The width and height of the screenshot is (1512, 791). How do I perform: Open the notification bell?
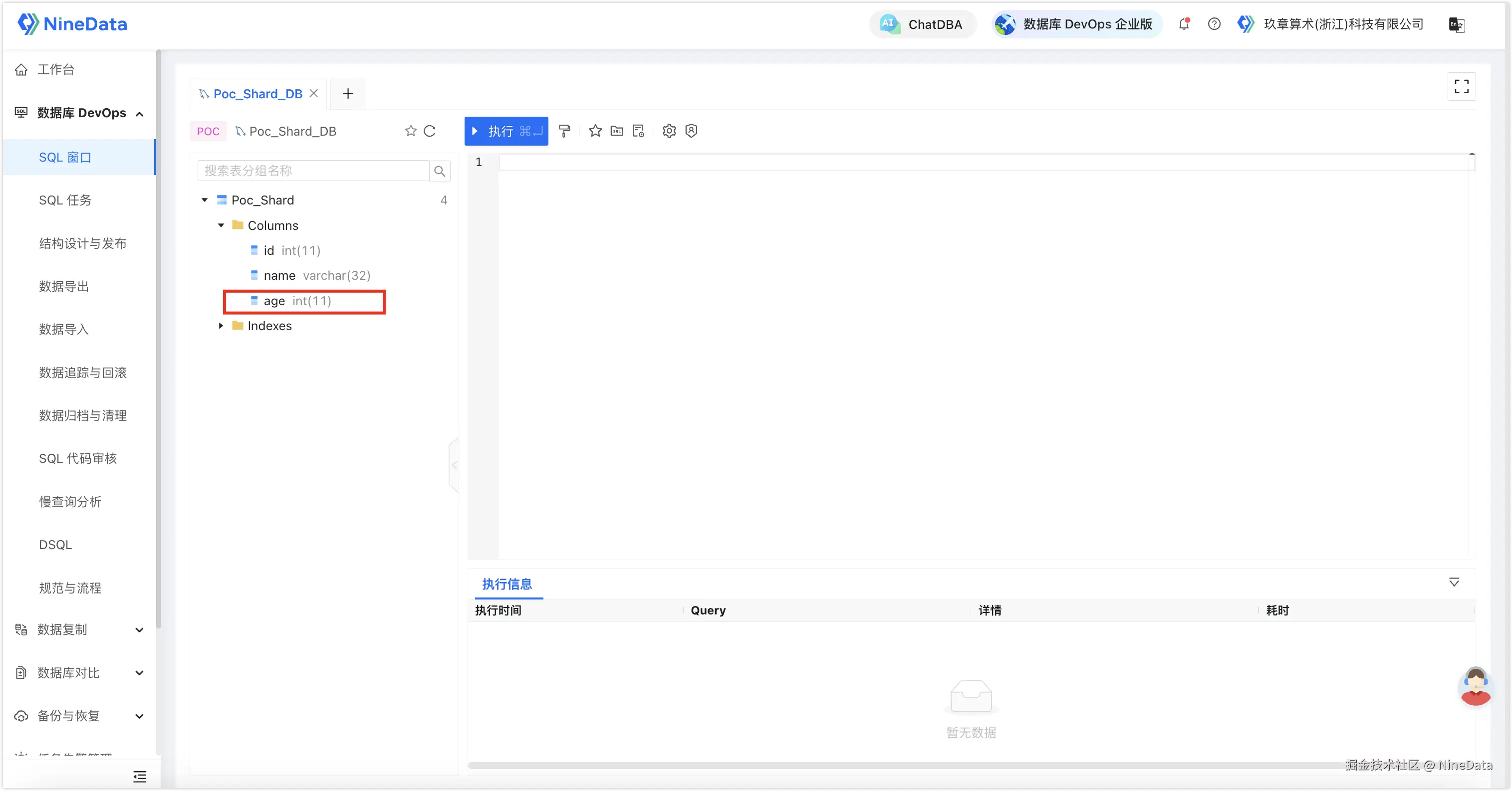pos(1184,24)
